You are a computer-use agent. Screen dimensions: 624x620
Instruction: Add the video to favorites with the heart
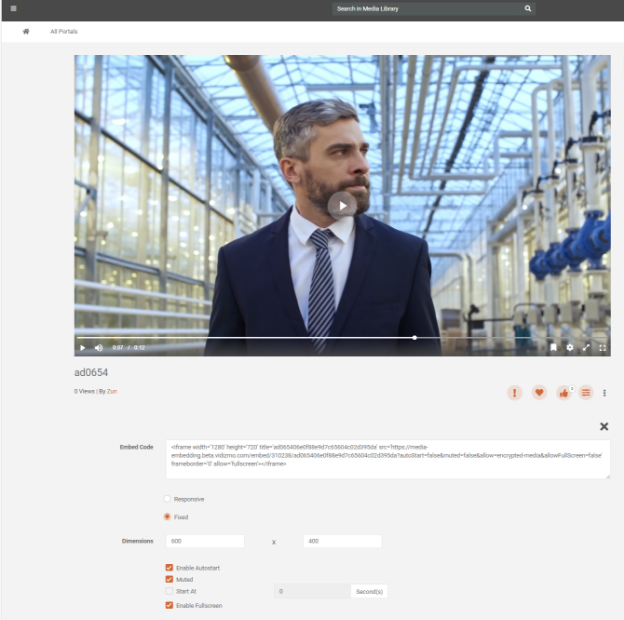[539, 392]
